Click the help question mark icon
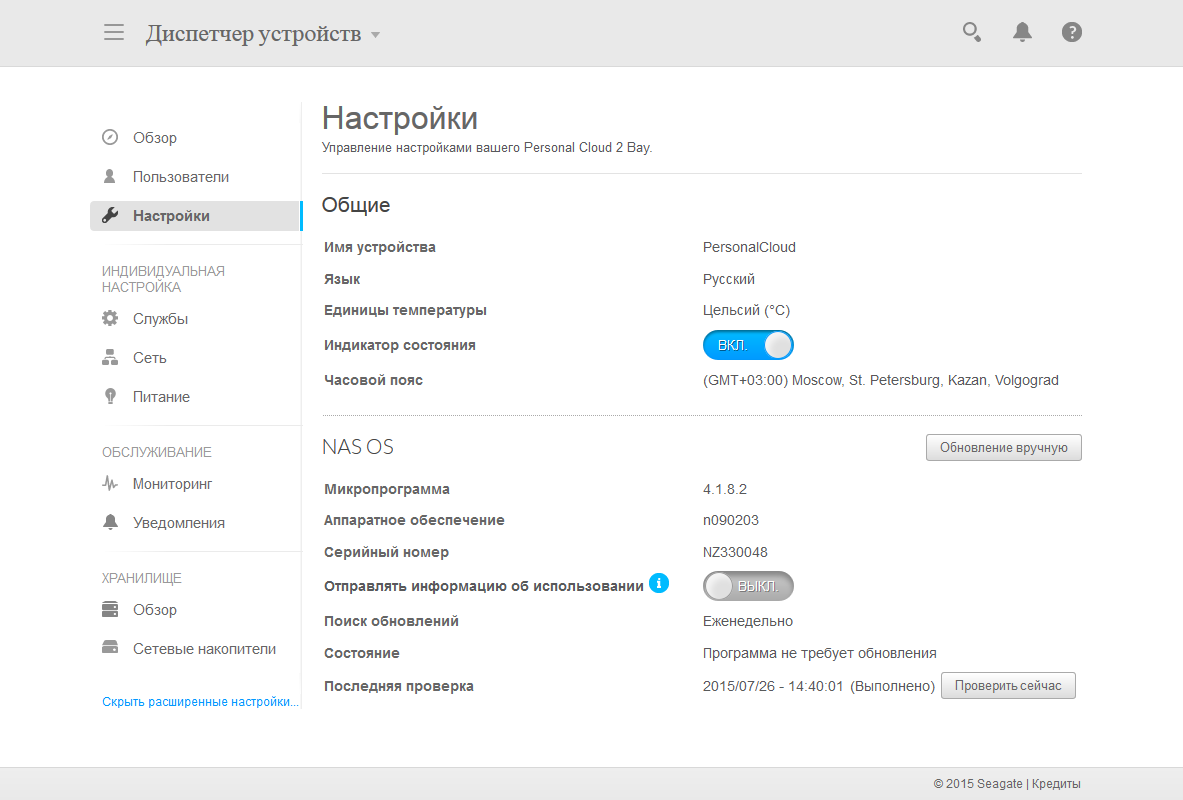The height and width of the screenshot is (800, 1183). 1071,32
